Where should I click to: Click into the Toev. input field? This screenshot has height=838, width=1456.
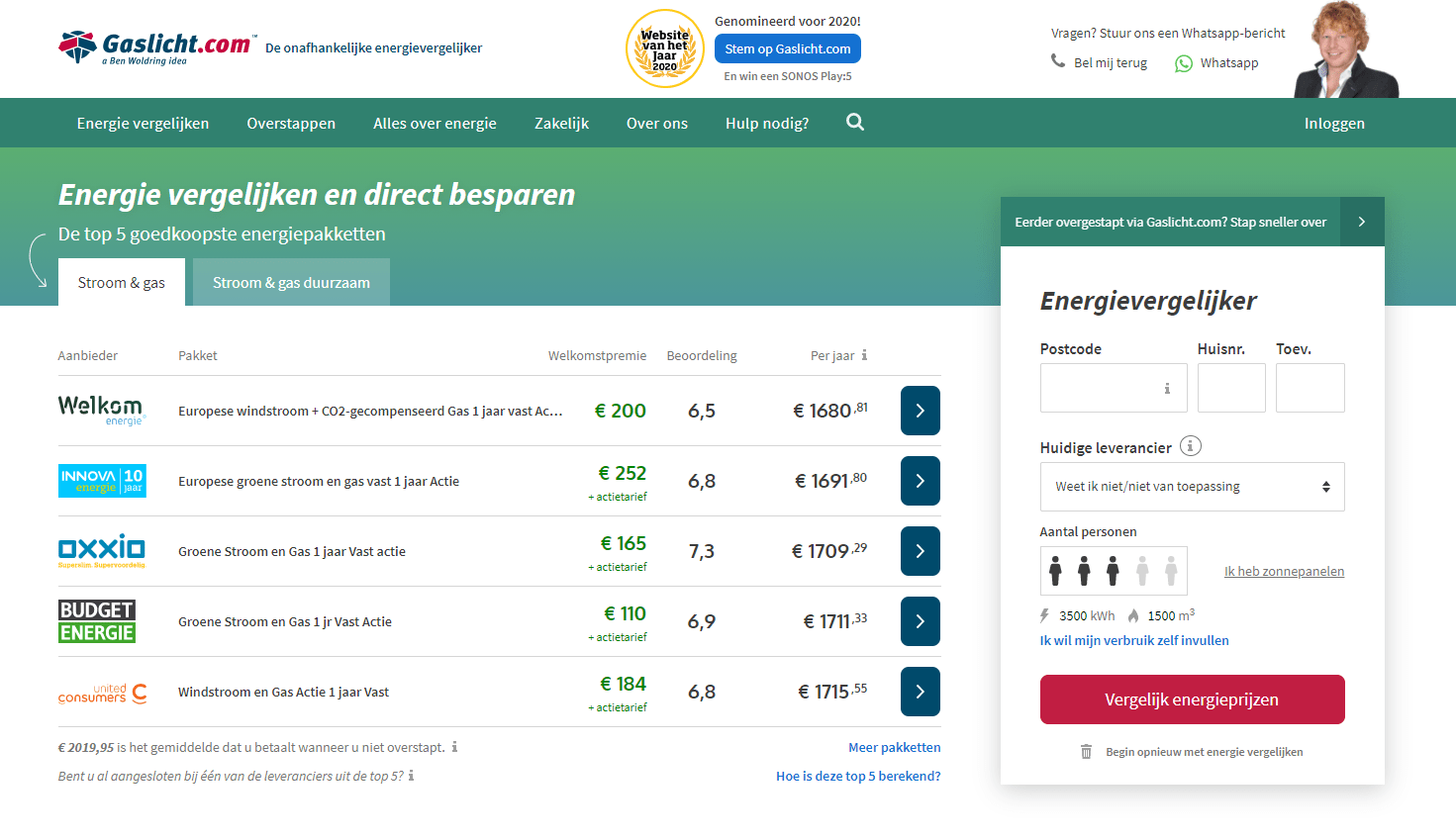click(x=1310, y=388)
